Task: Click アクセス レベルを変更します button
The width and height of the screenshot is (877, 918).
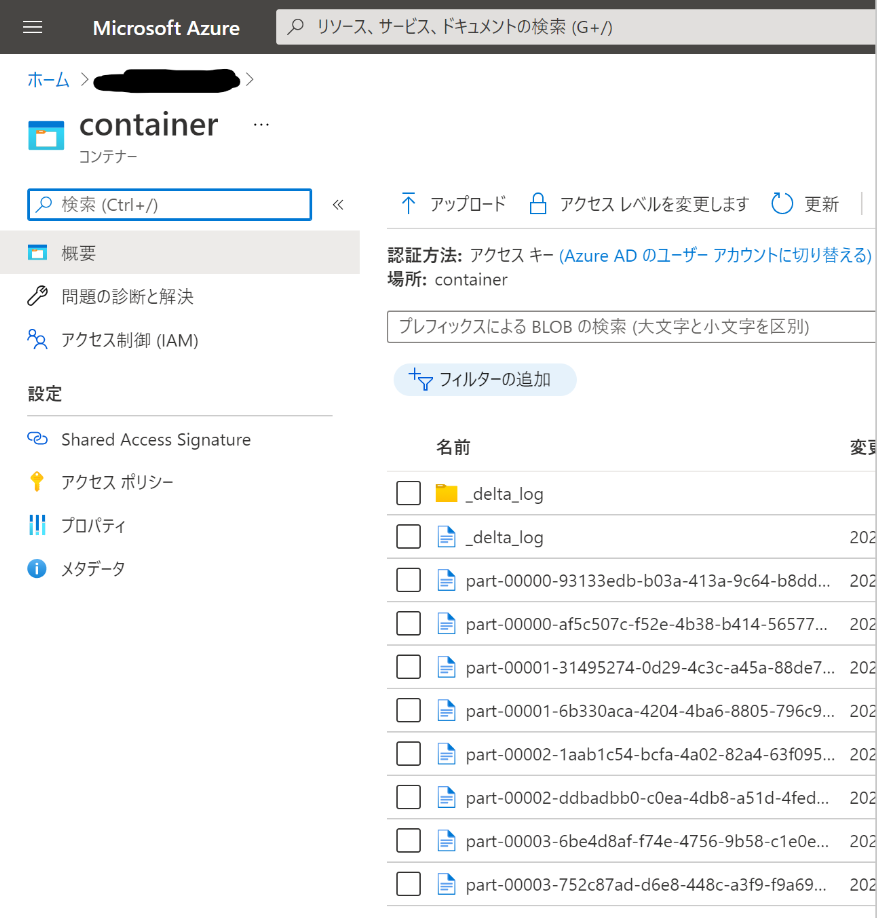Action: pos(639,204)
